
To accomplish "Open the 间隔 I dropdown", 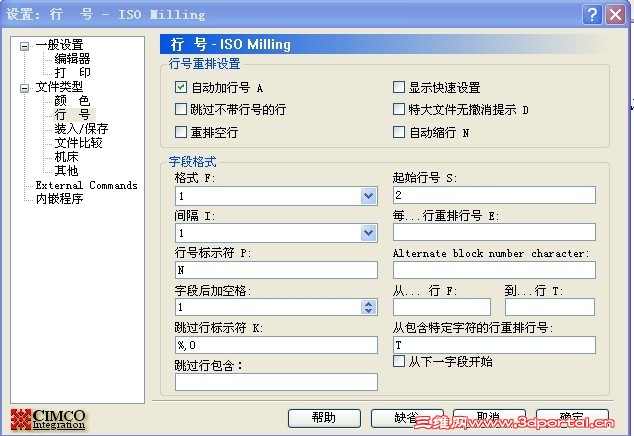I will click(368, 233).
